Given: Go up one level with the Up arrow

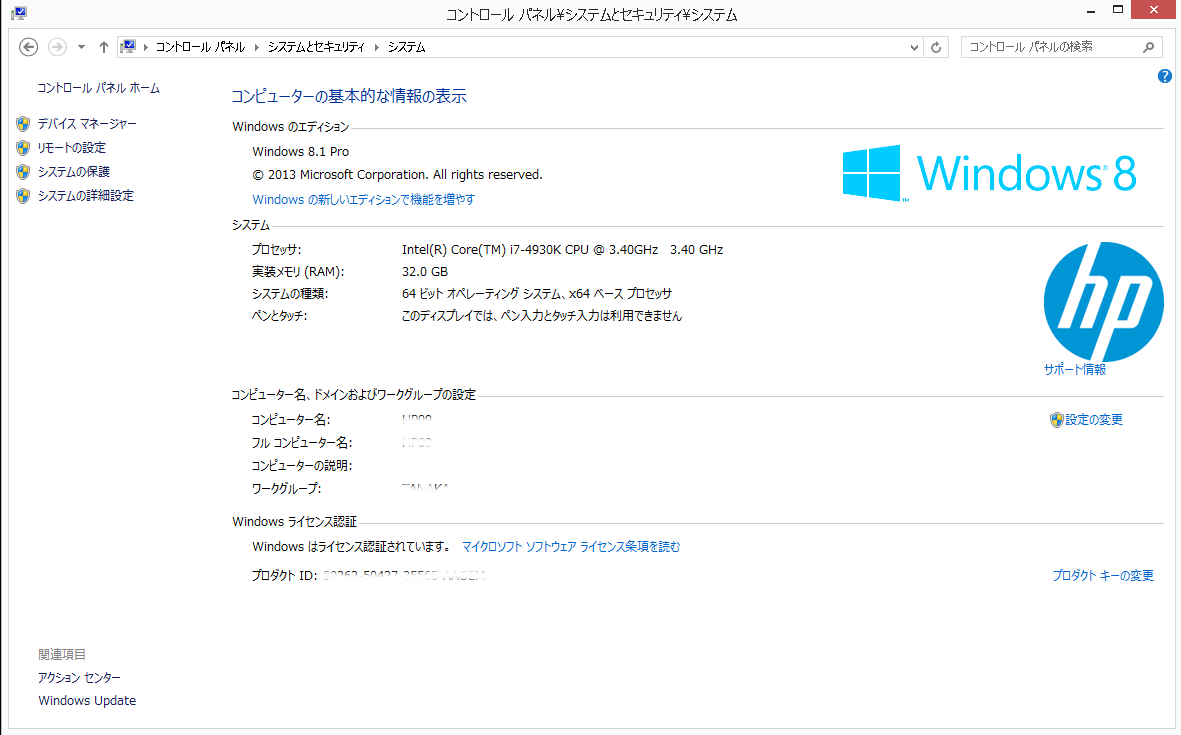Looking at the screenshot, I should coord(104,47).
